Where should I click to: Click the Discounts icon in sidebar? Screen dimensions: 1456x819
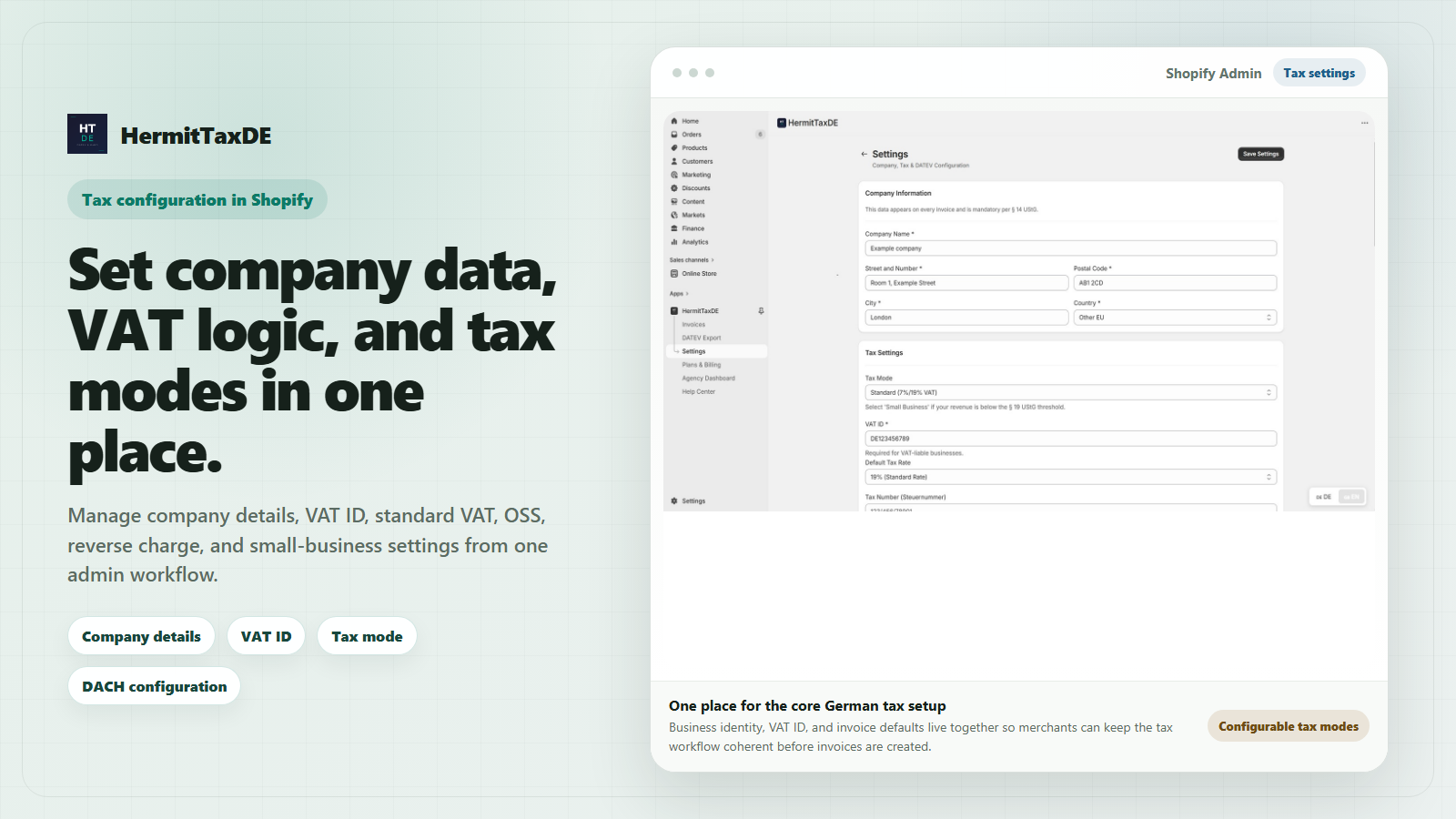click(674, 188)
